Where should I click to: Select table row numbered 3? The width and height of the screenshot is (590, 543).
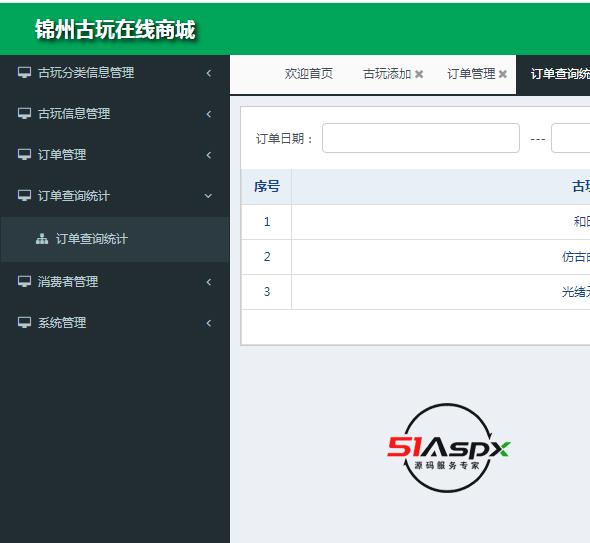coord(415,292)
